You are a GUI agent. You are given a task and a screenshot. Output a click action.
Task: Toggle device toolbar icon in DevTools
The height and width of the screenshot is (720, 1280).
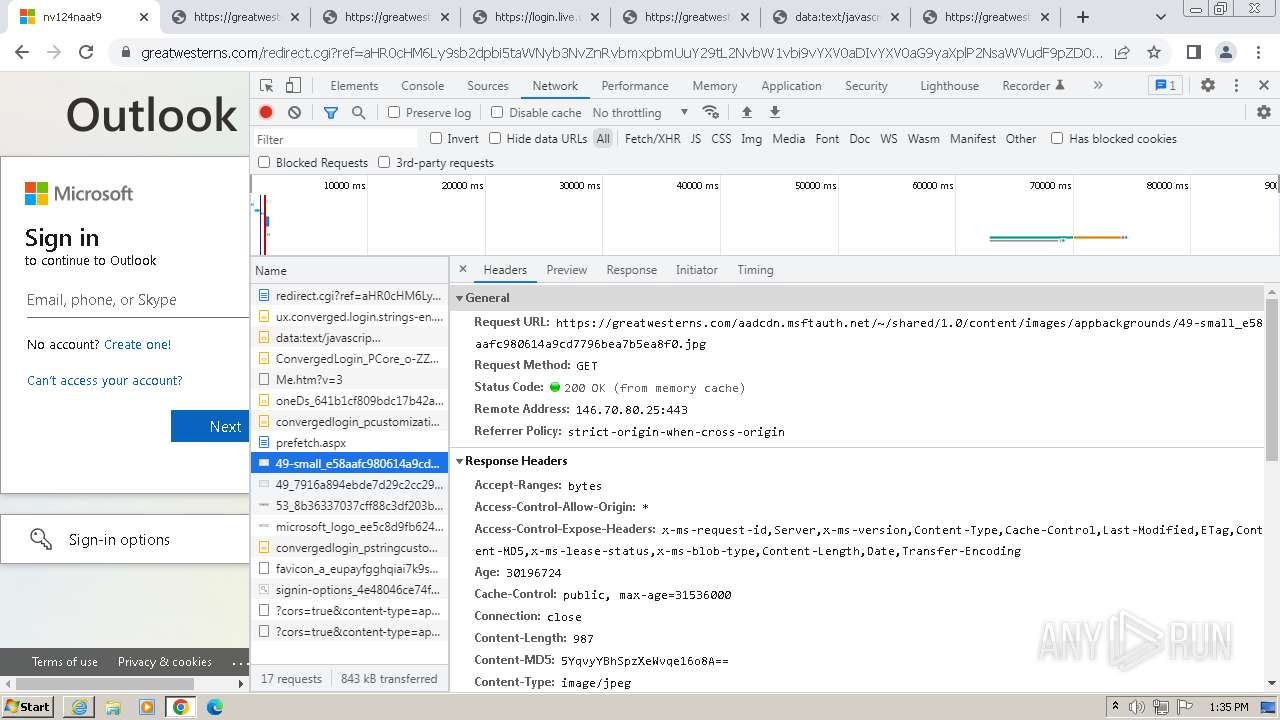(293, 86)
